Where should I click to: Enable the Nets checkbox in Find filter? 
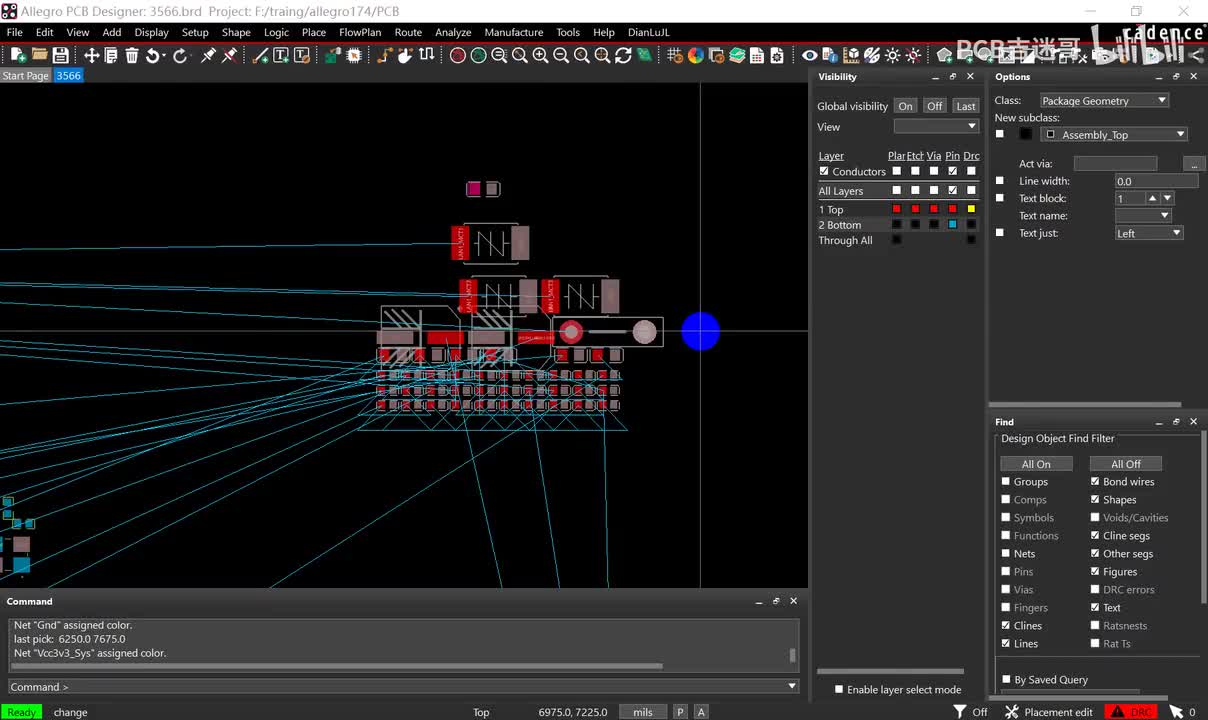coord(1006,554)
